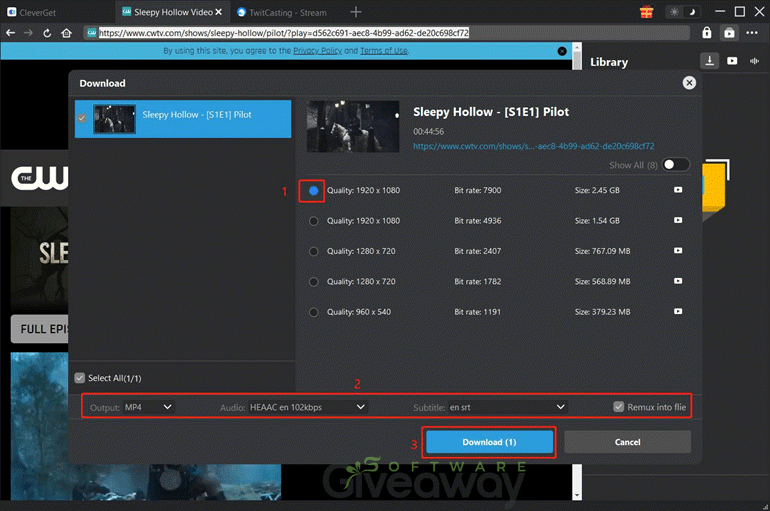Viewport: 770px width, 511px height.
Task: Open the Output MP4 format dropdown
Action: tap(148, 407)
